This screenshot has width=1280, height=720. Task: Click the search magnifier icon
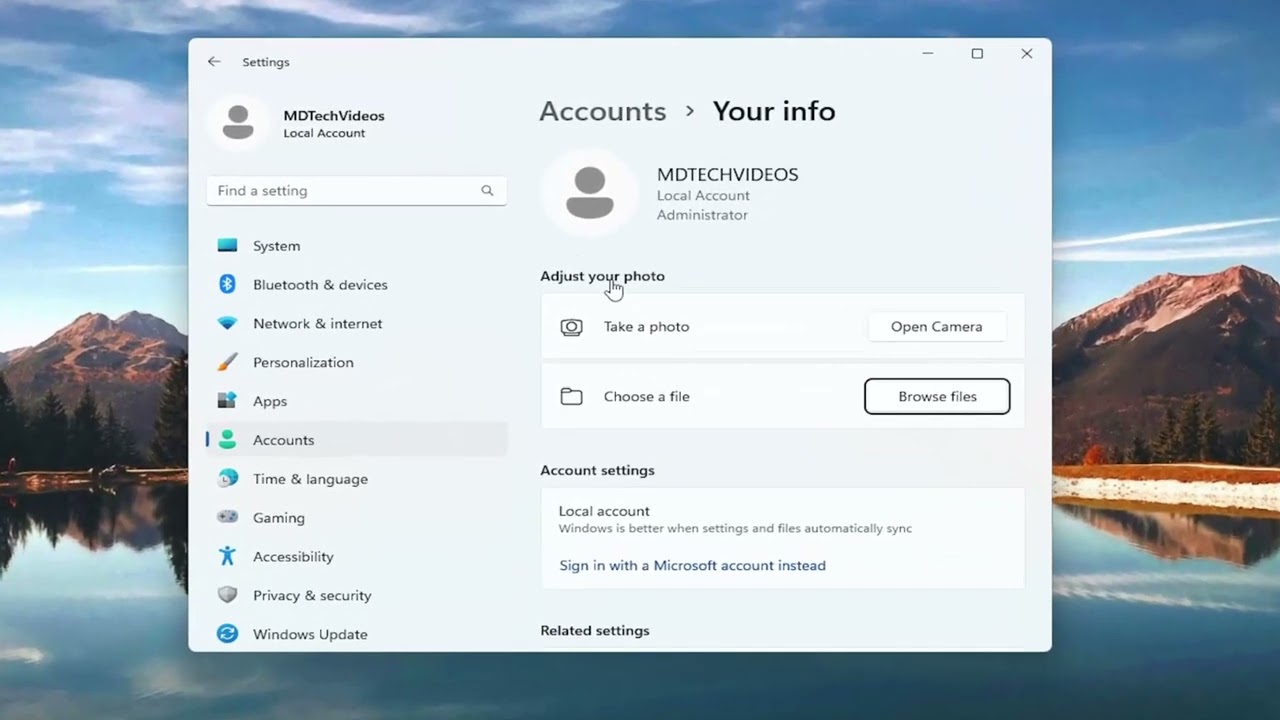coord(487,190)
